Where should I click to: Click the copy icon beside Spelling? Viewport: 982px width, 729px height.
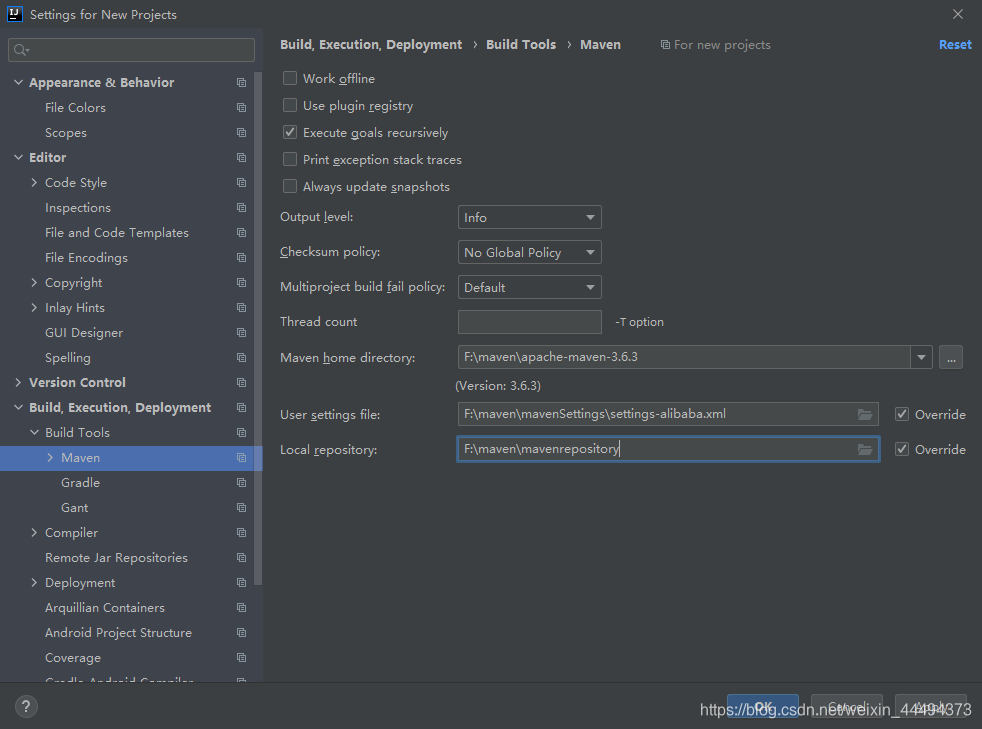pos(241,358)
